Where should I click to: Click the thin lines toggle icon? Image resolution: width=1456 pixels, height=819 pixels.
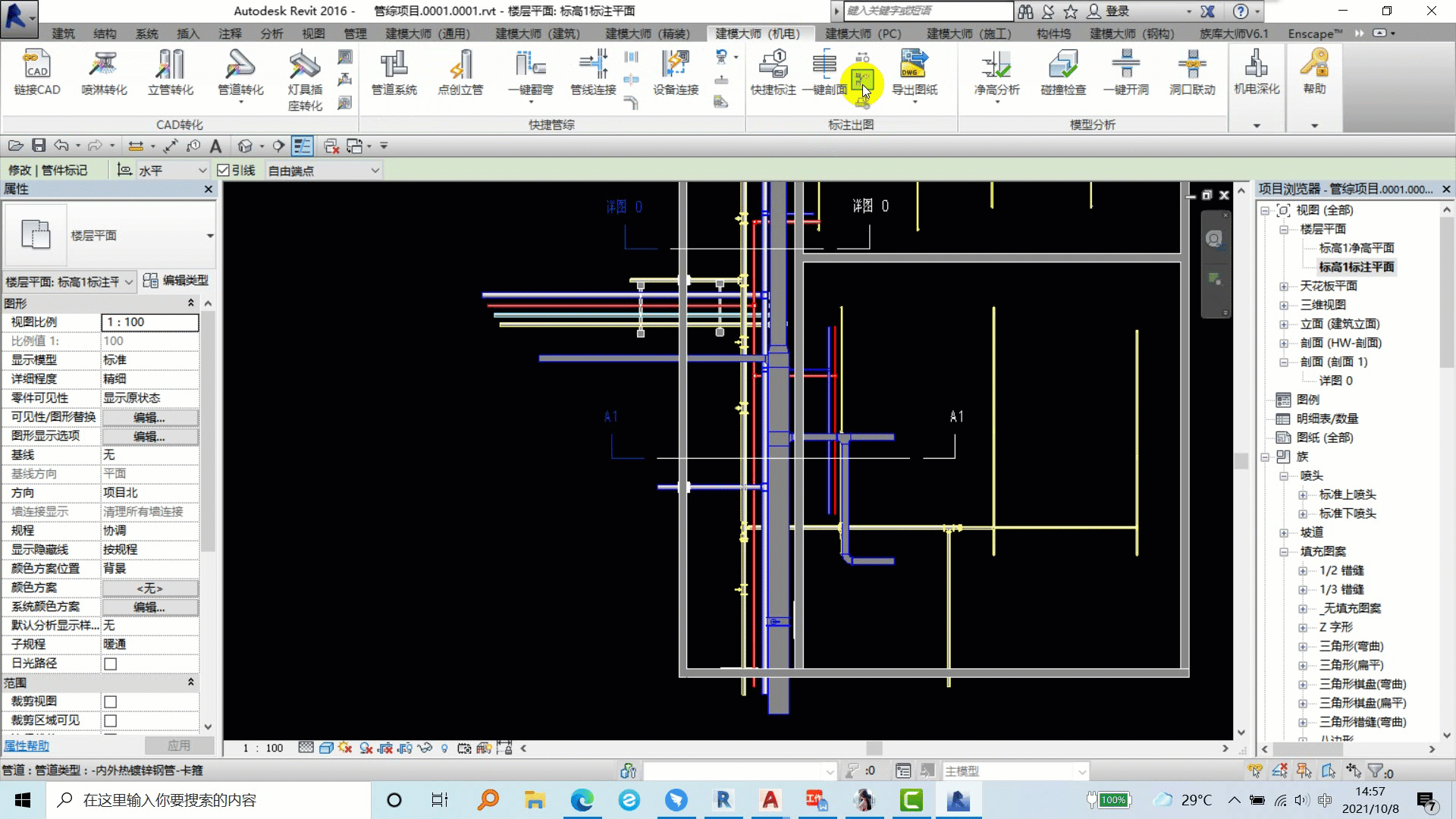[302, 146]
